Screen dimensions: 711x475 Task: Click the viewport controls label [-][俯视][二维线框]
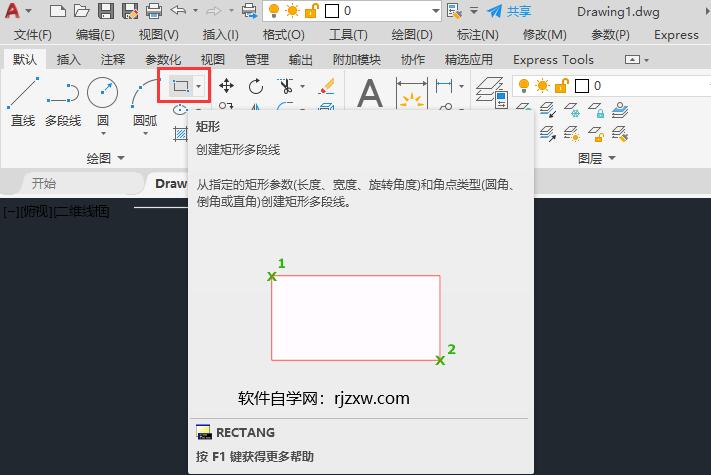pyautogui.click(x=56, y=211)
